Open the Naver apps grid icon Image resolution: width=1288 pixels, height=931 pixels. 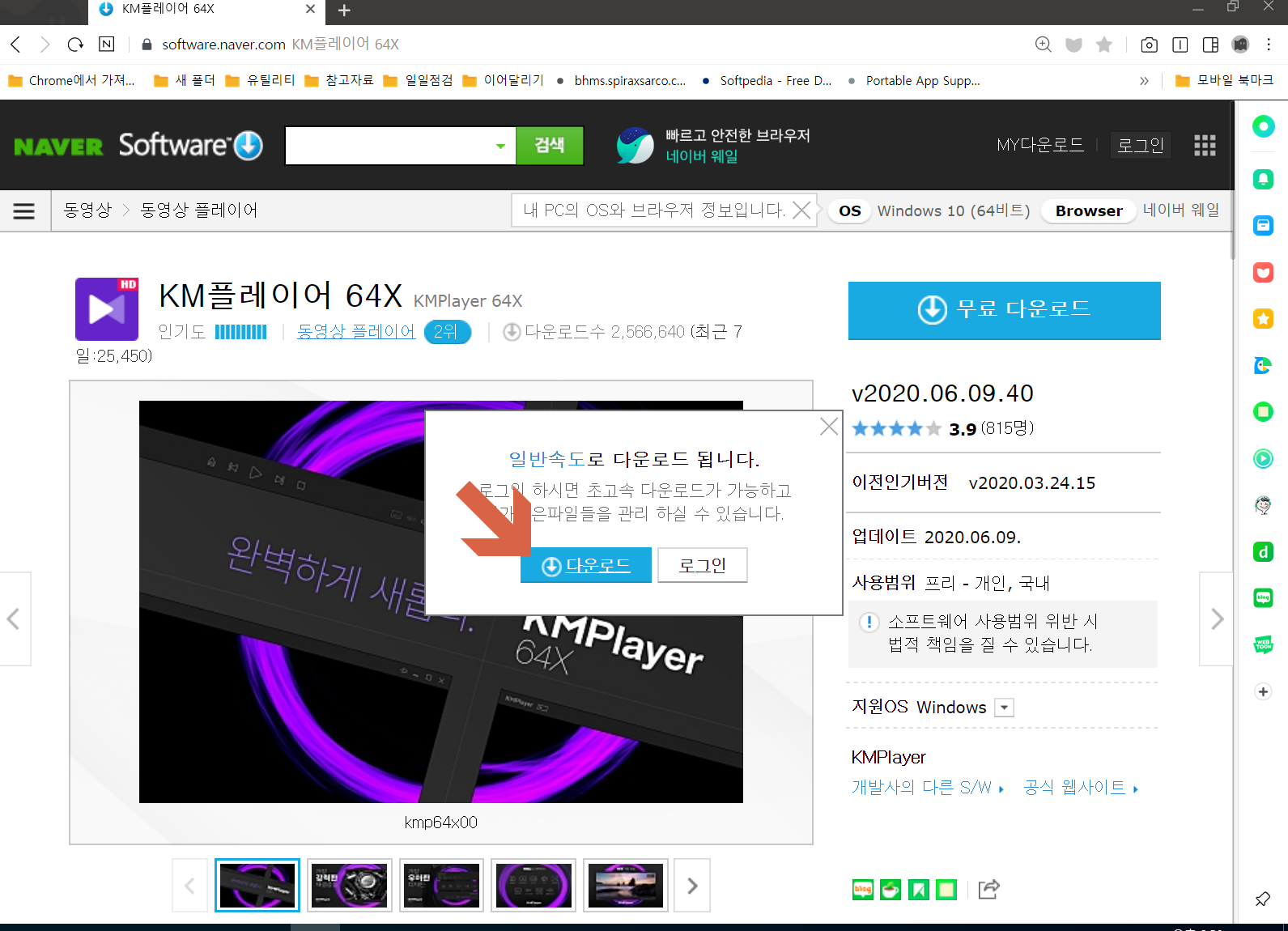(x=1205, y=145)
